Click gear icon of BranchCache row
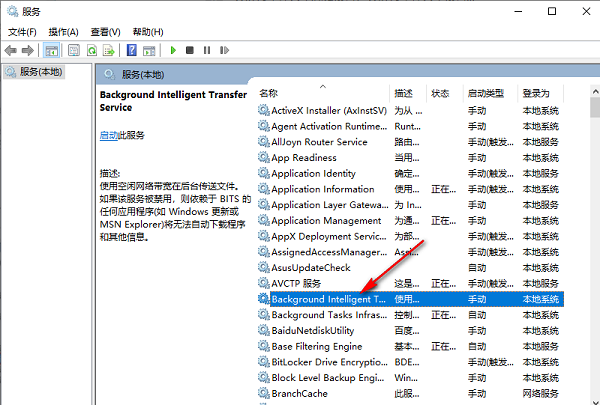 [263, 393]
